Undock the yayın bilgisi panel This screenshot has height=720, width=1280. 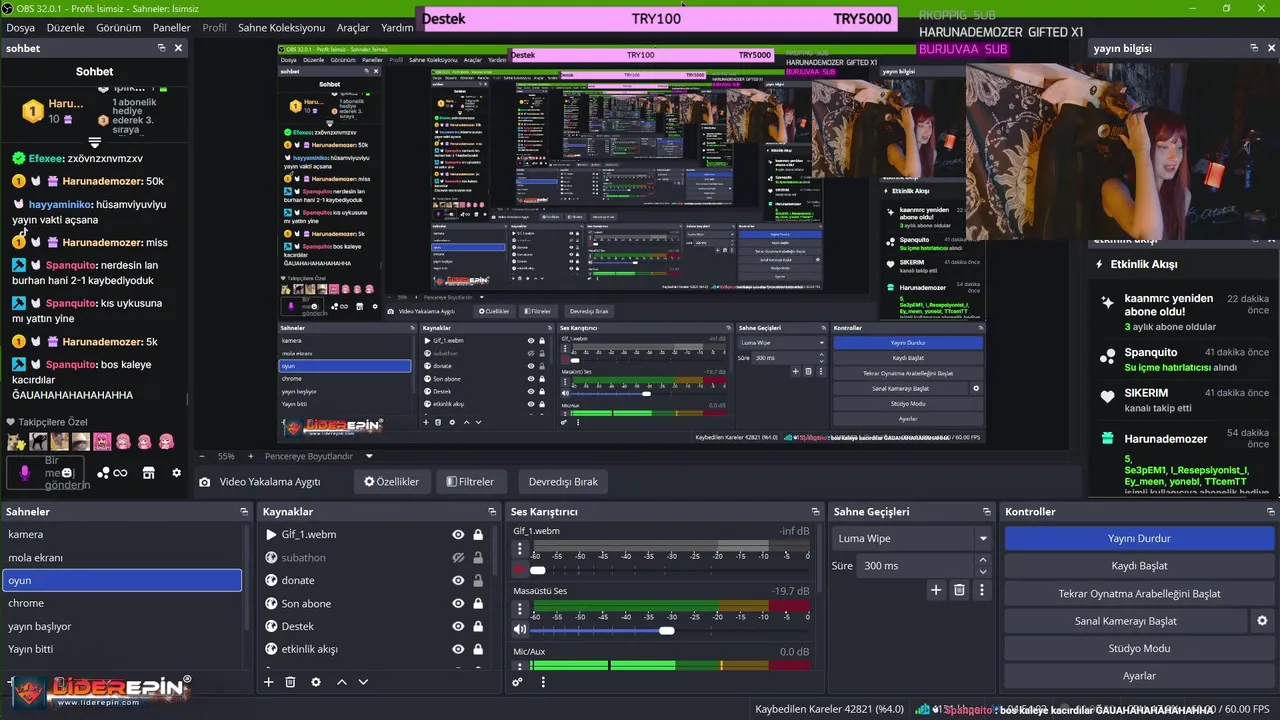[x=1254, y=48]
